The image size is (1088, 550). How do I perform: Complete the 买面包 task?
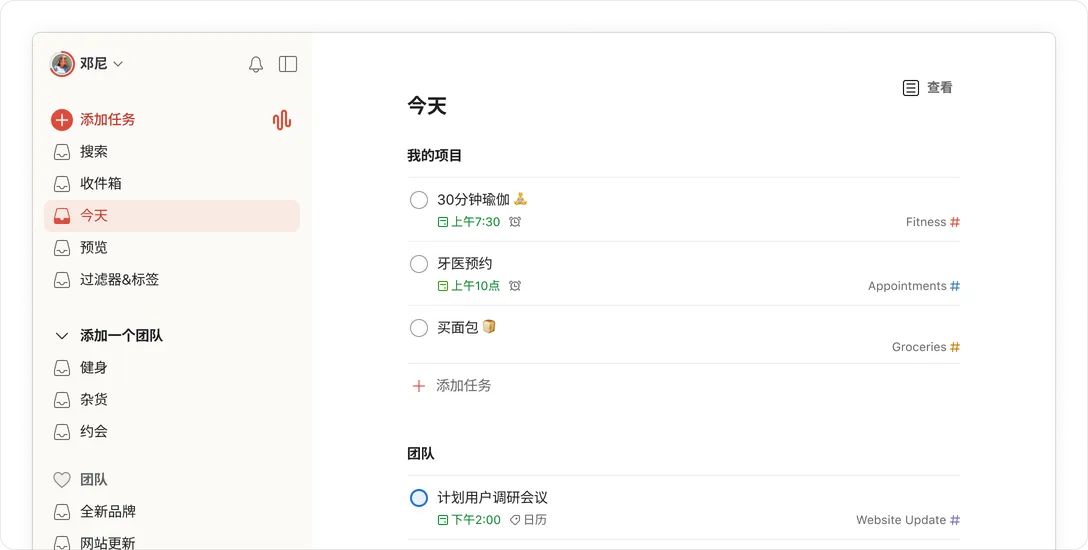click(419, 328)
